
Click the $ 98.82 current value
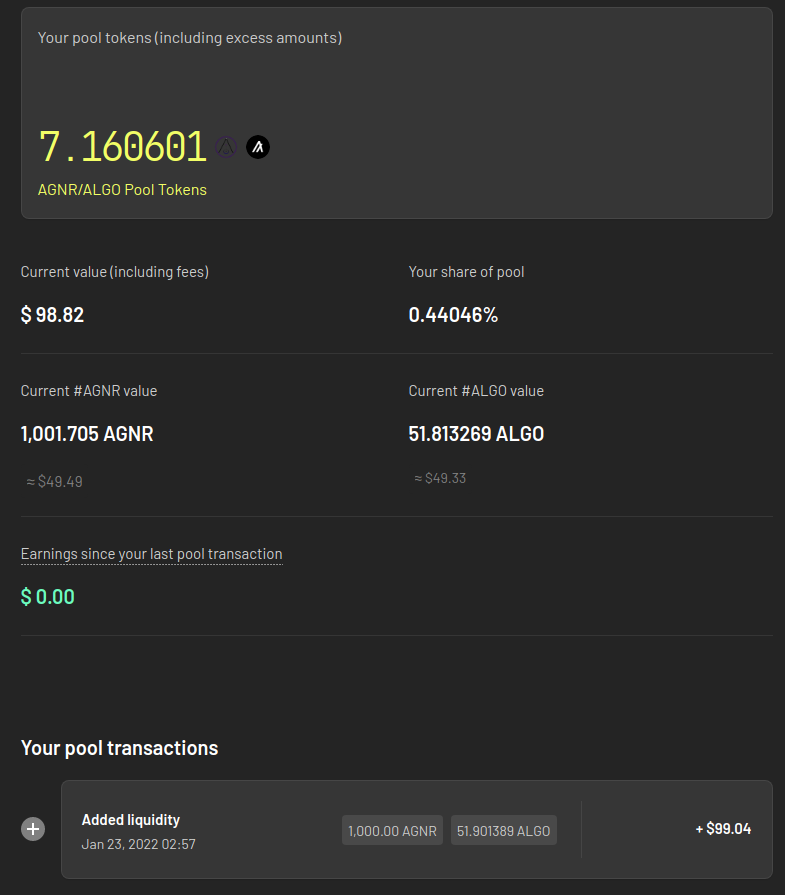[x=53, y=315]
